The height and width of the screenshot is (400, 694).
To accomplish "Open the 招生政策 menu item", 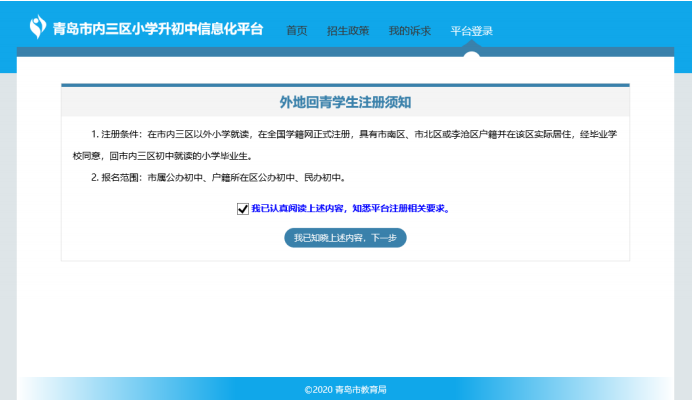I will click(347, 30).
